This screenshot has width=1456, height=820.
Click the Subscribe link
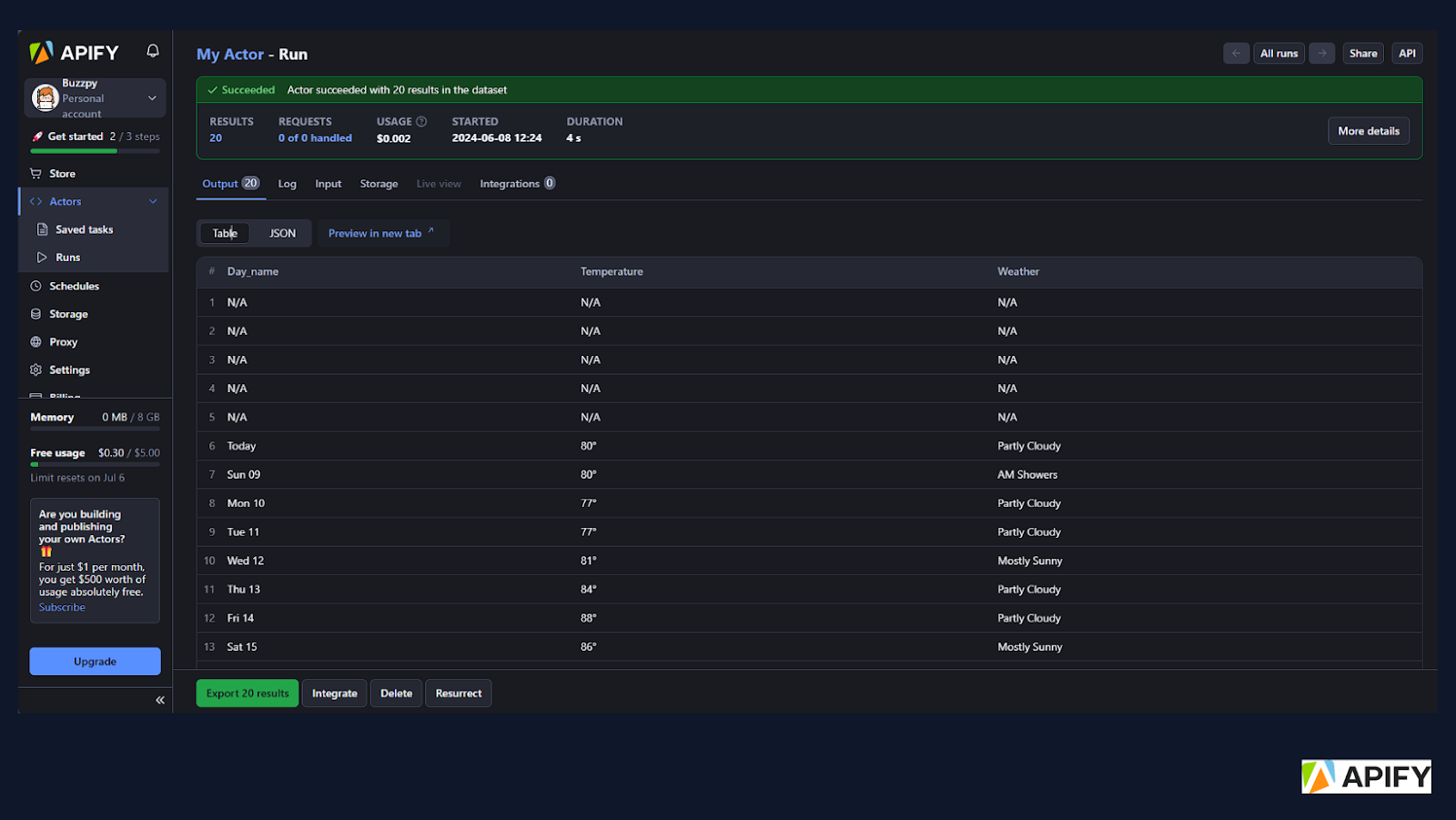coord(62,607)
